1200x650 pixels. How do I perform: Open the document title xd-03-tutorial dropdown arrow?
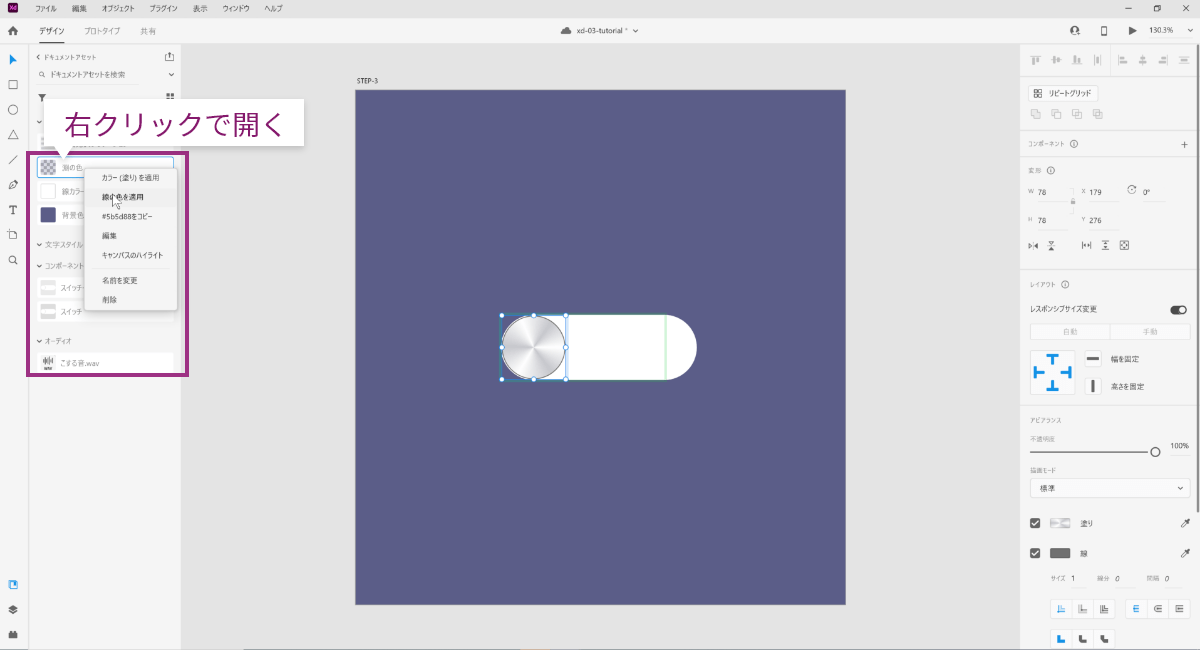tap(635, 31)
